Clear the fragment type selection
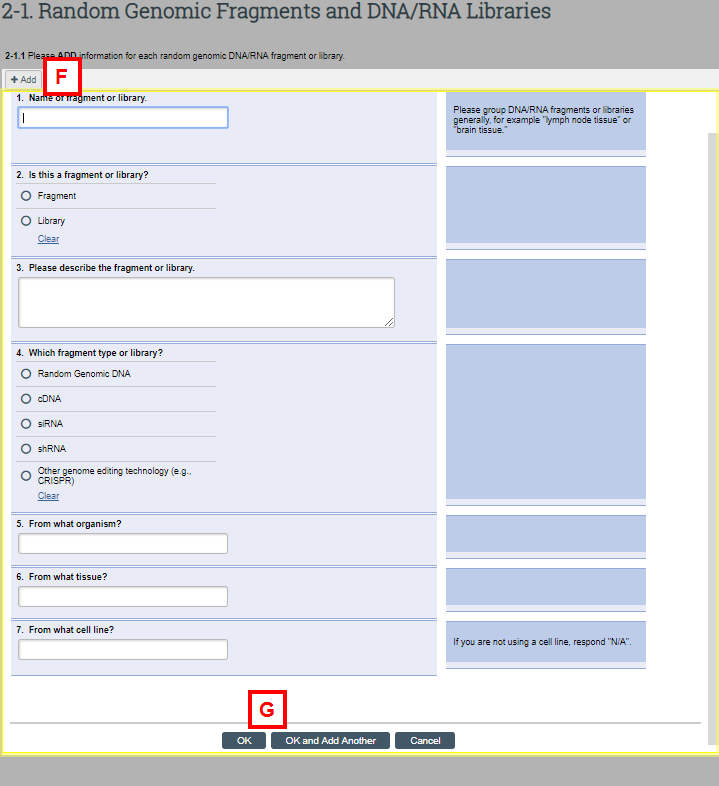 tap(48, 496)
